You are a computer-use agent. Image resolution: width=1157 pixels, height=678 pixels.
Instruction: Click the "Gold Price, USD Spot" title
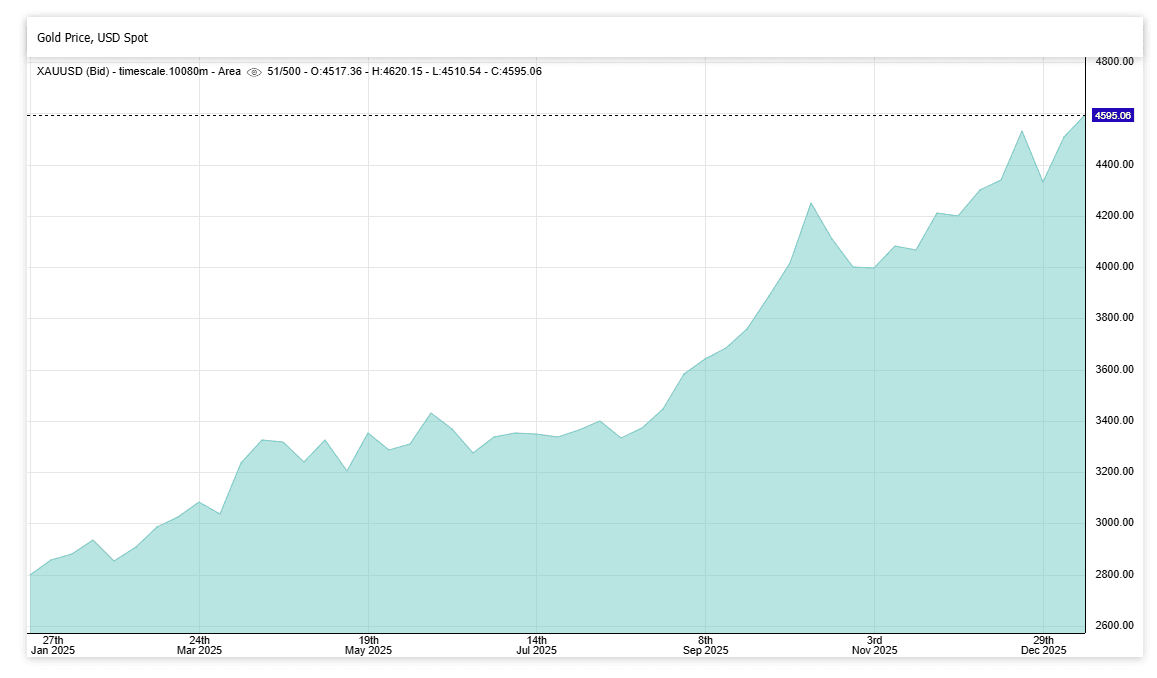pos(92,38)
